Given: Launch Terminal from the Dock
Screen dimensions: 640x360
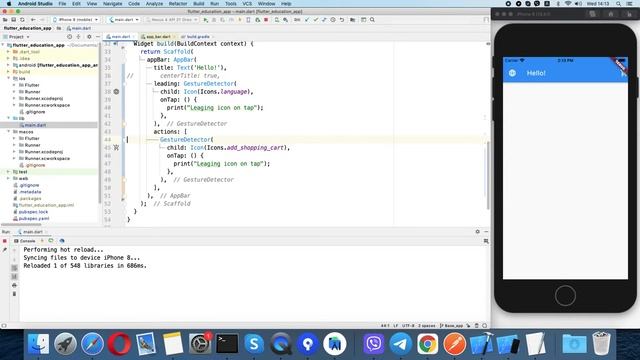Looking at the screenshot, I should click(x=227, y=344).
